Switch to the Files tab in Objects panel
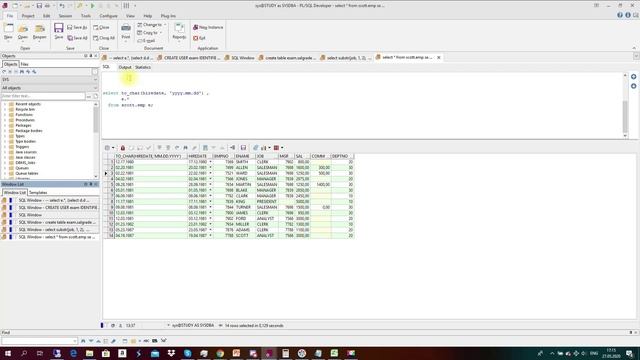Screen dimensions: 640x360 [x=24, y=64]
